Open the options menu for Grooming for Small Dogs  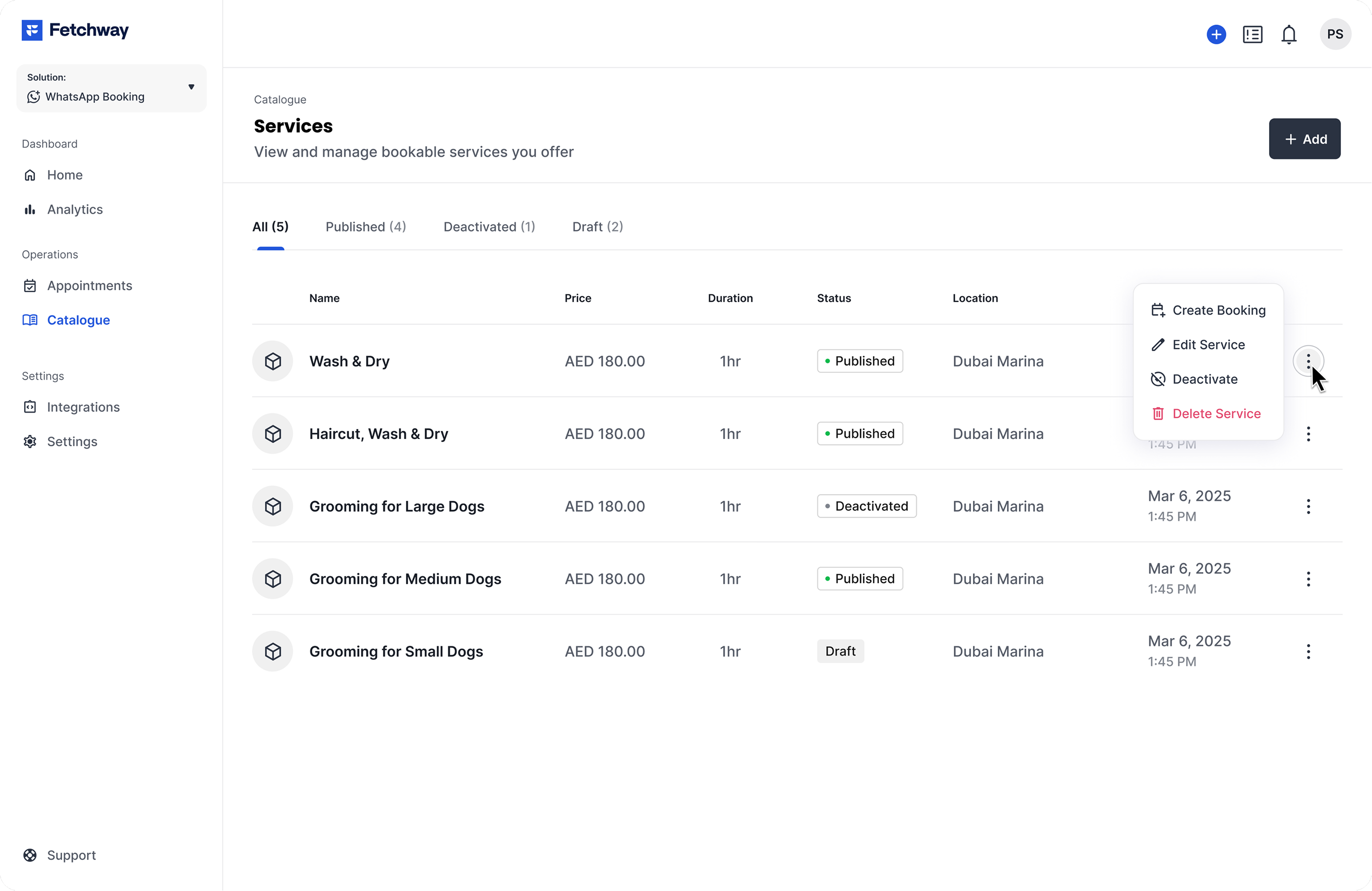point(1308,651)
